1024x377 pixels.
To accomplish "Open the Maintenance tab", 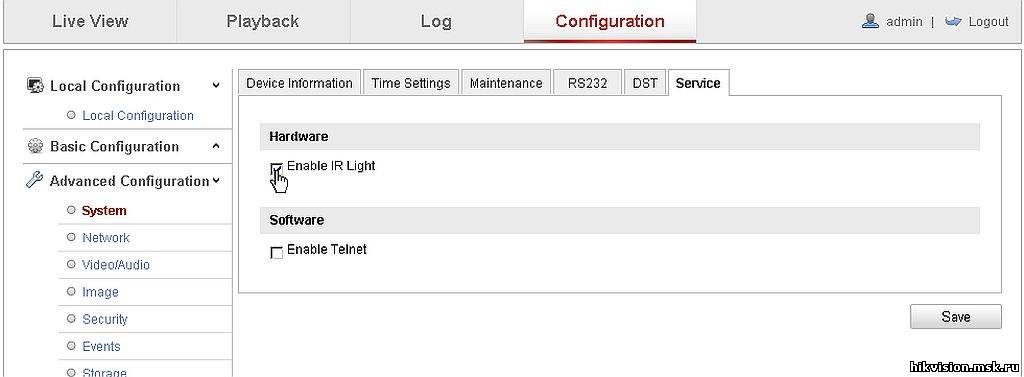I will click(x=506, y=83).
